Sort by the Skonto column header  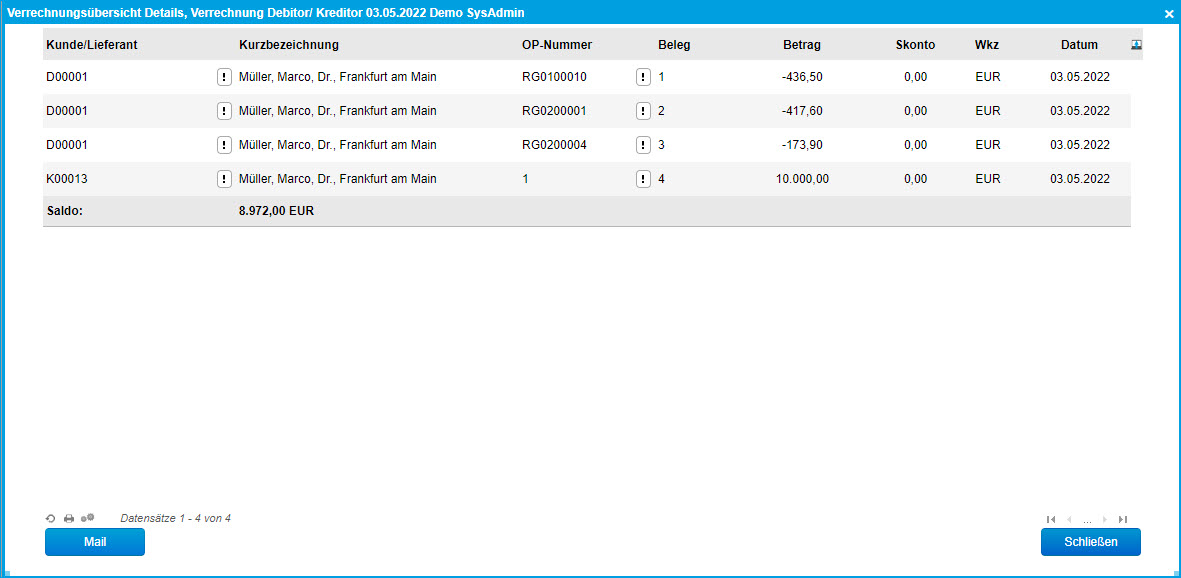point(915,44)
